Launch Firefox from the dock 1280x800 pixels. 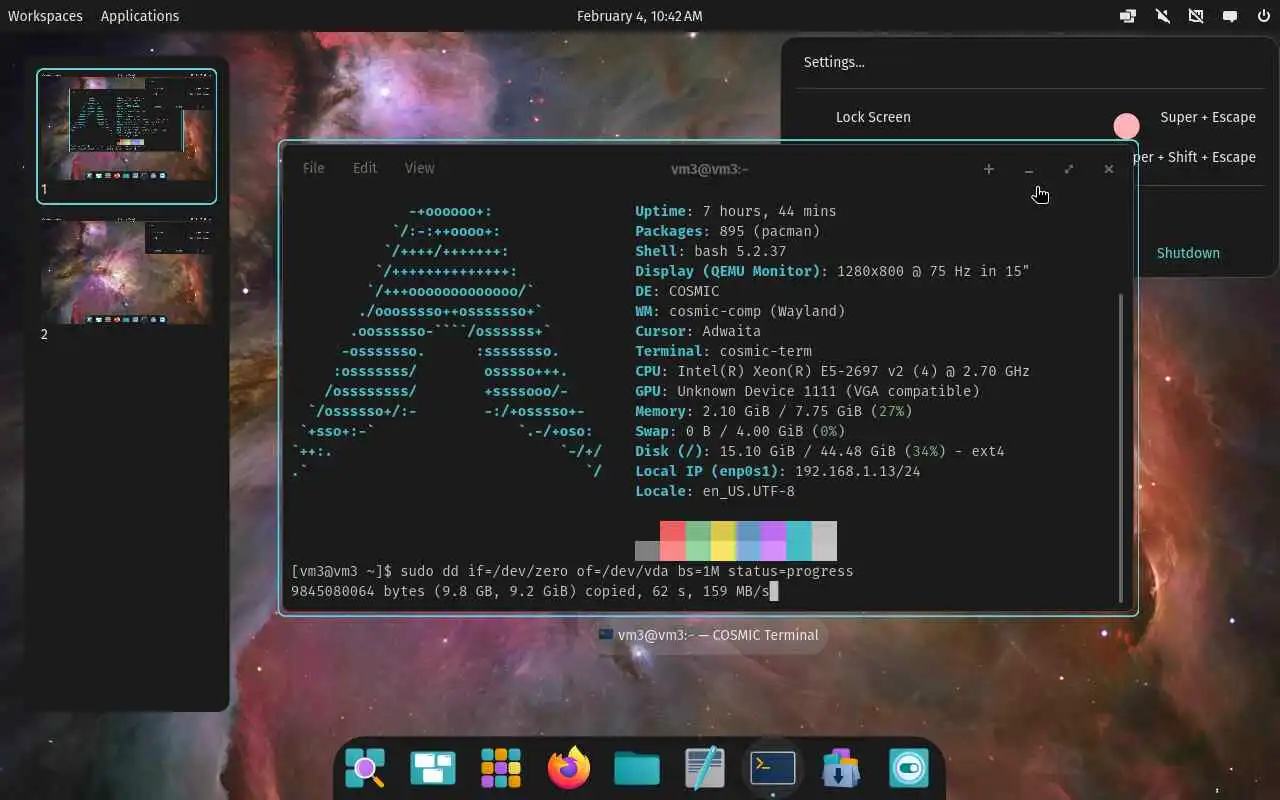click(569, 768)
